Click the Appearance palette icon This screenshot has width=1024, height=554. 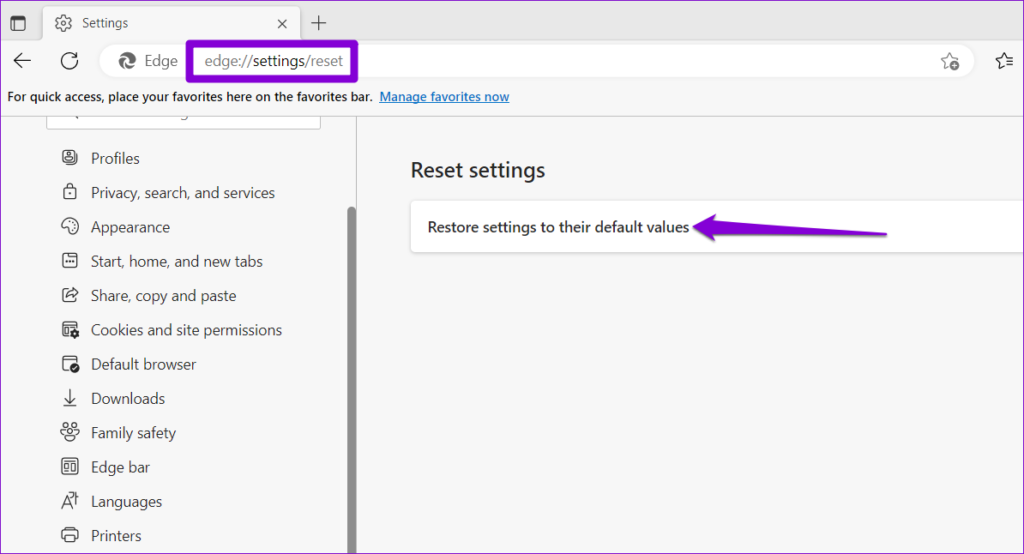[70, 226]
